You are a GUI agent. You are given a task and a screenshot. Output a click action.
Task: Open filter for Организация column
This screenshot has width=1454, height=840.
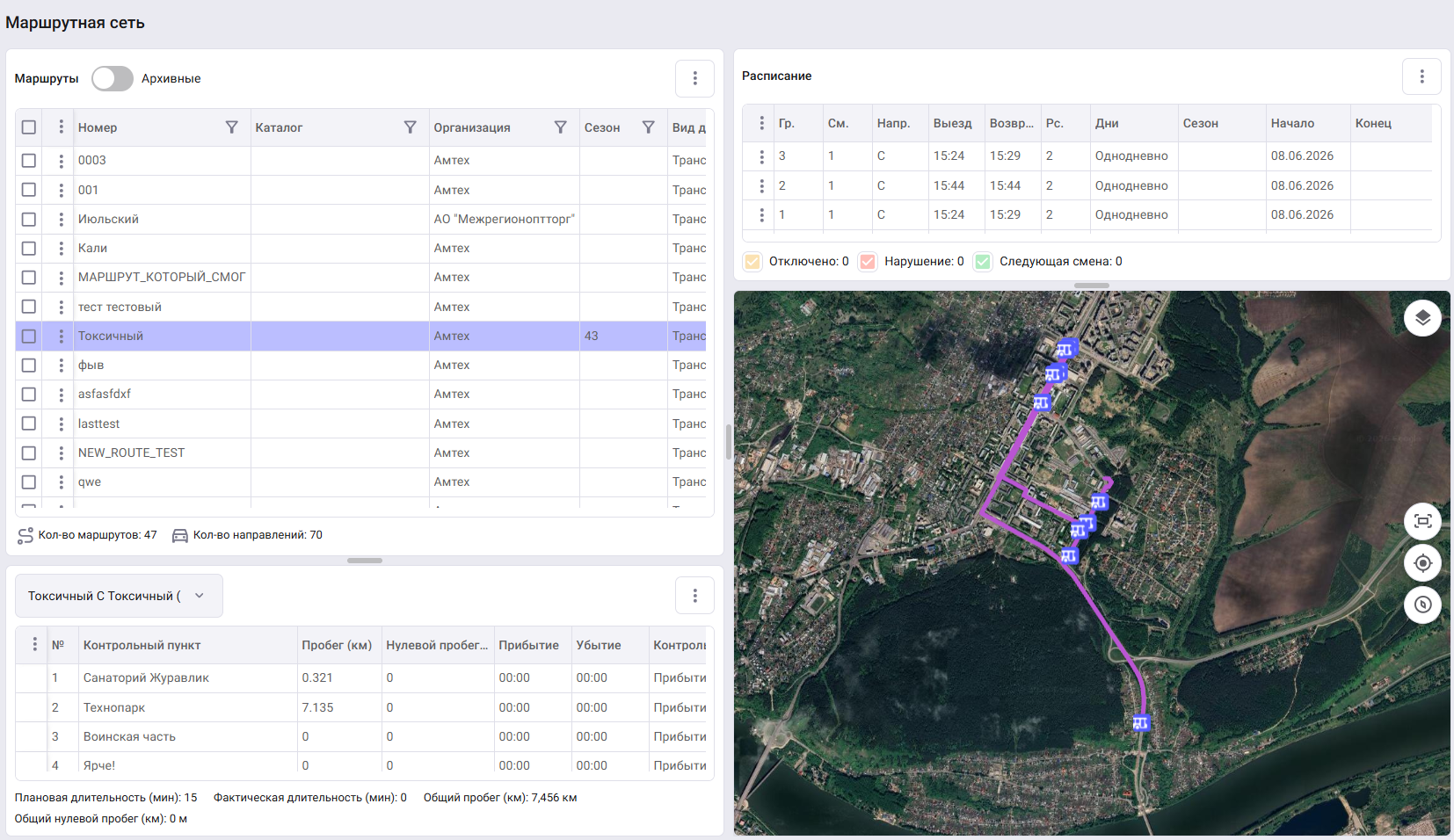pos(560,127)
